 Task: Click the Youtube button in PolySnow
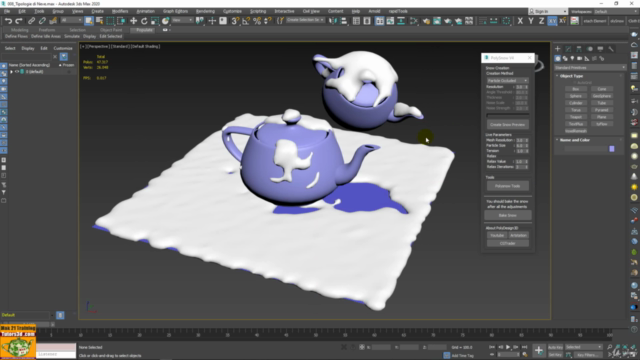tap(497, 236)
